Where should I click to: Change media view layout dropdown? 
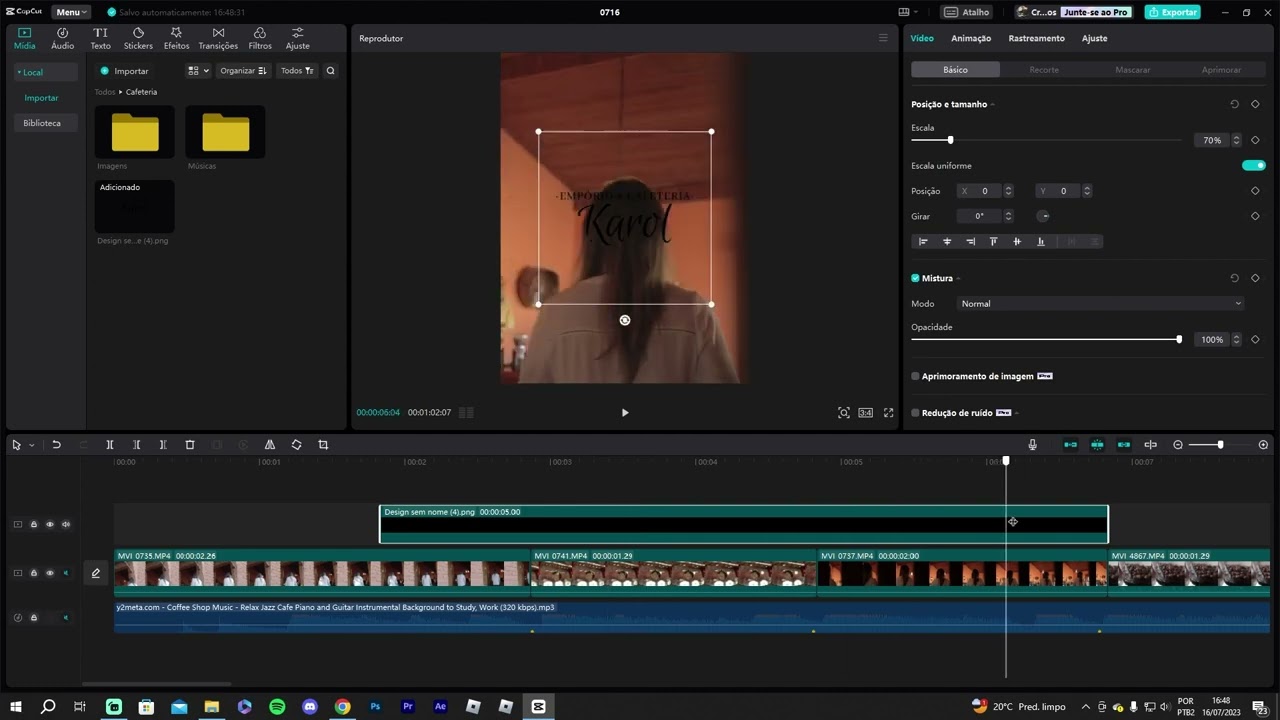coord(198,71)
